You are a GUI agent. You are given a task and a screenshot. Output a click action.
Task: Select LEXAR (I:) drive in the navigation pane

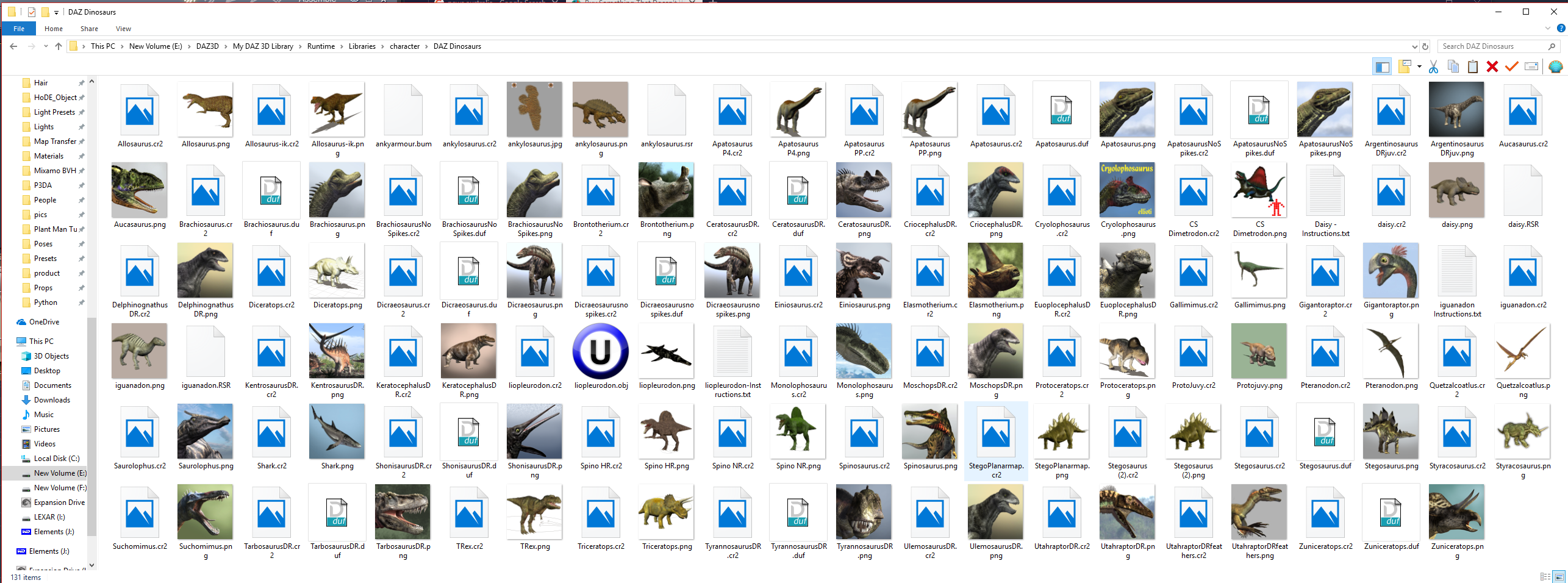click(49, 517)
